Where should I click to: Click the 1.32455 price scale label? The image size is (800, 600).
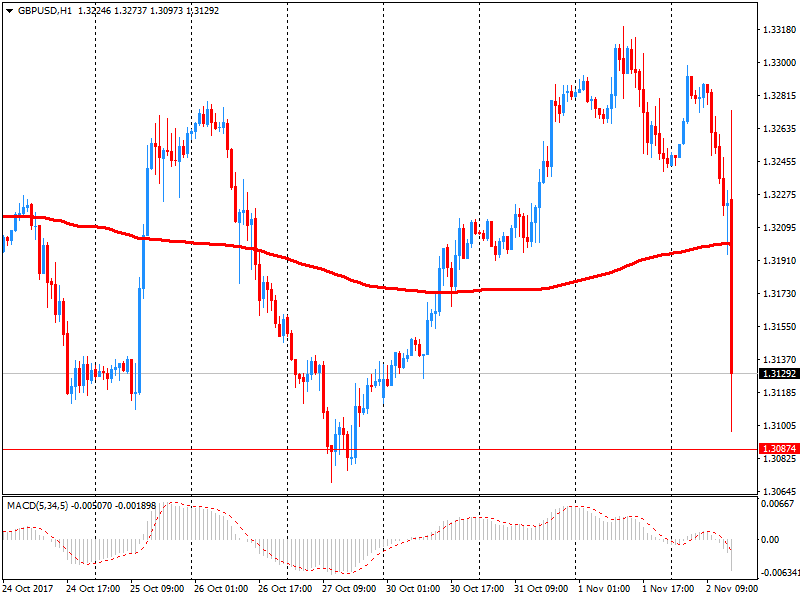click(779, 161)
